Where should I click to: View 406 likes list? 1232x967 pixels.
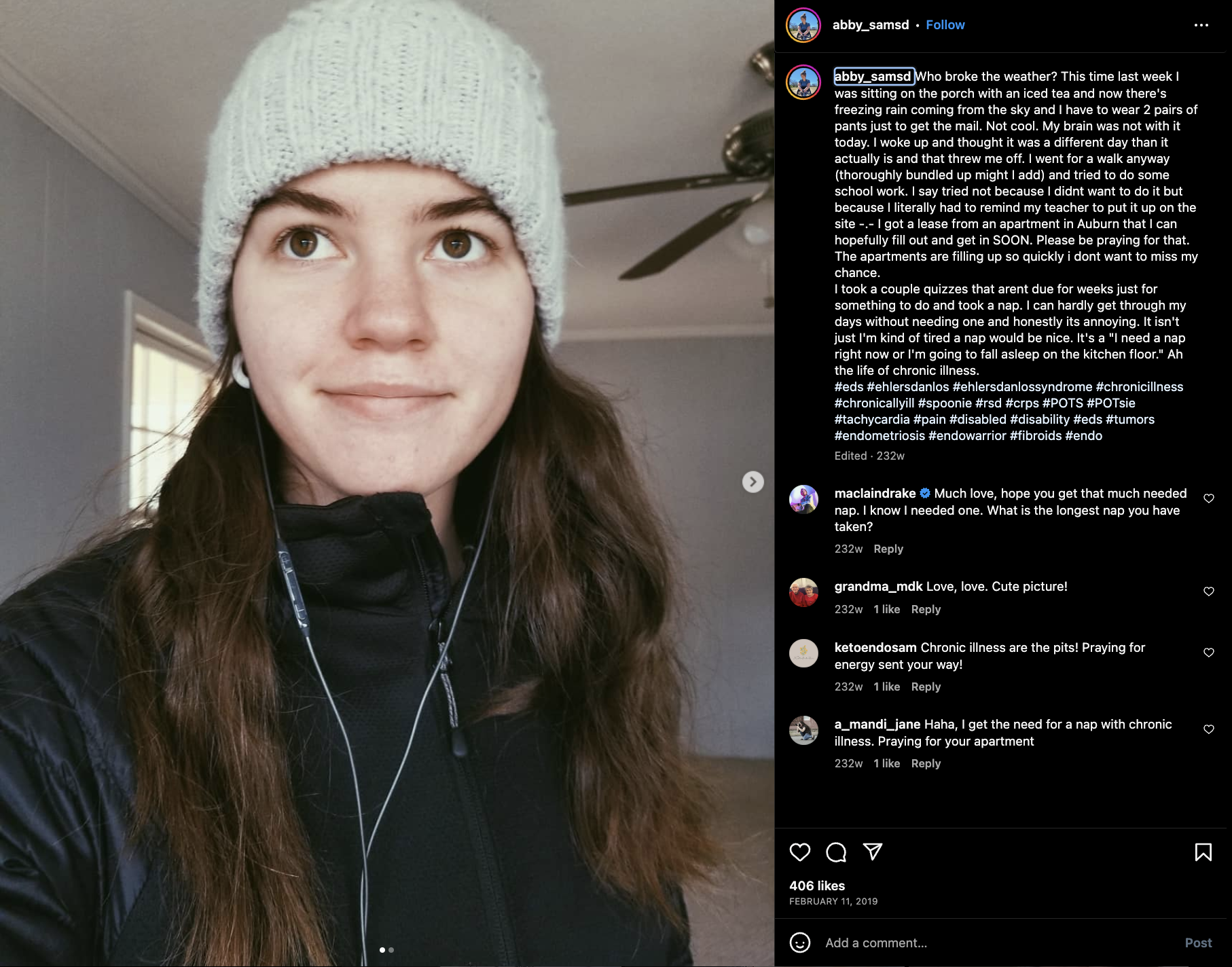point(817,886)
